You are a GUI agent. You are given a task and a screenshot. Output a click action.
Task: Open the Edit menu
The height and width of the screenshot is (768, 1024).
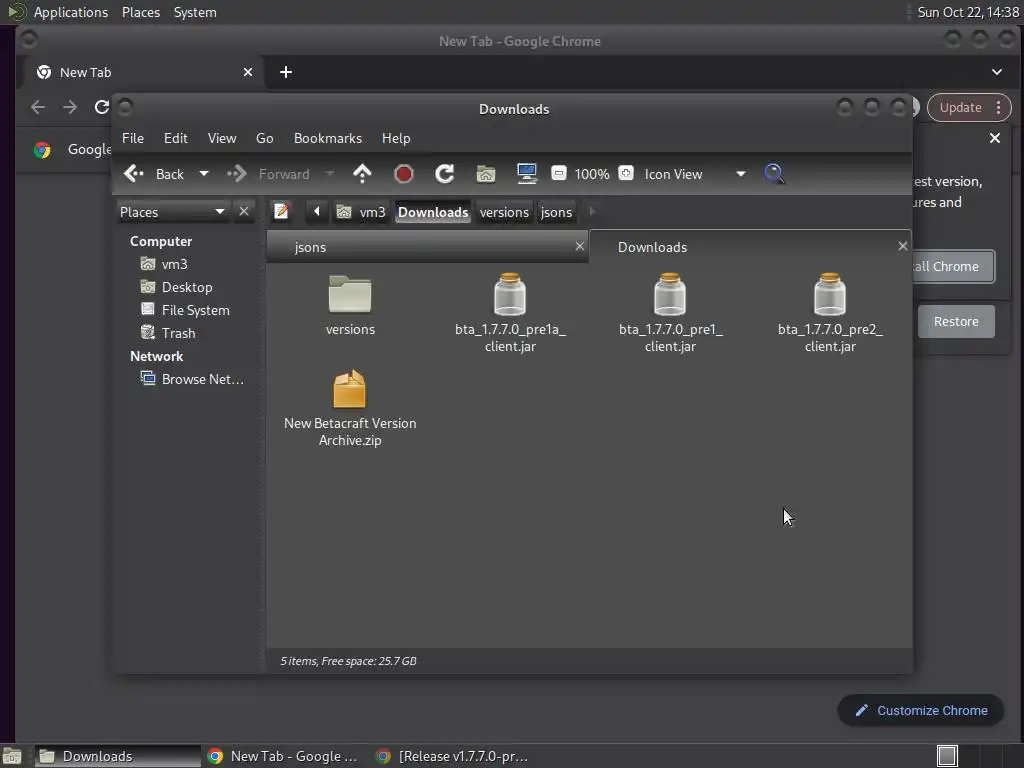(x=176, y=138)
